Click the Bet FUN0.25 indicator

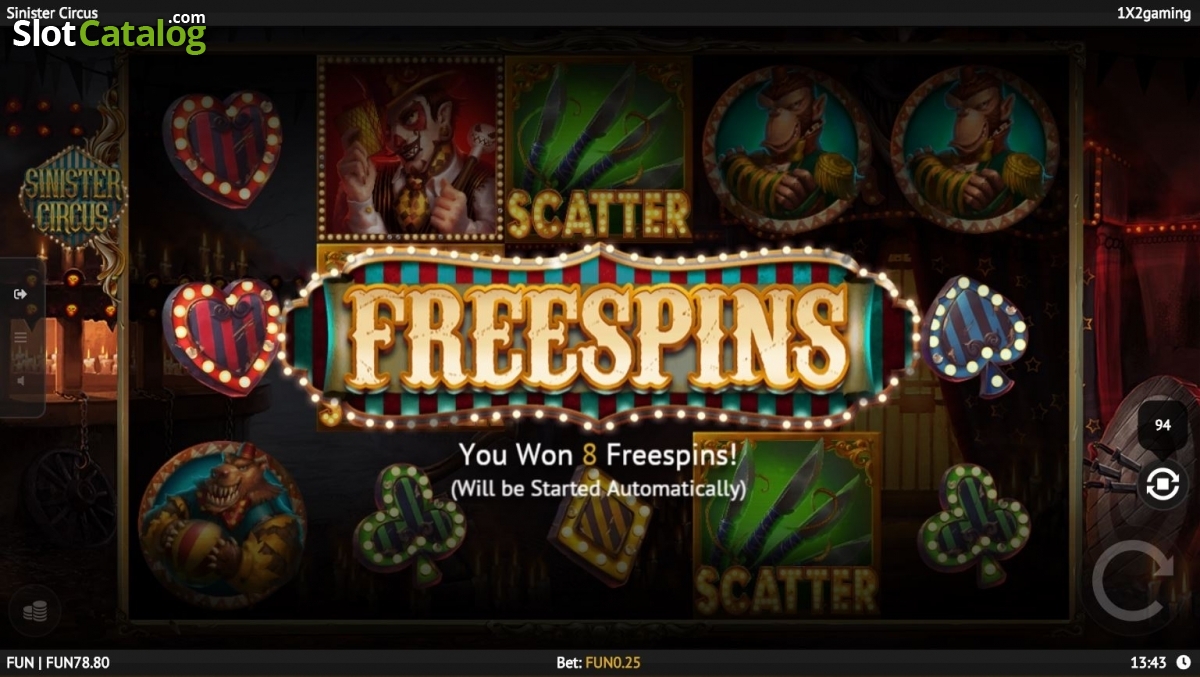coord(599,663)
